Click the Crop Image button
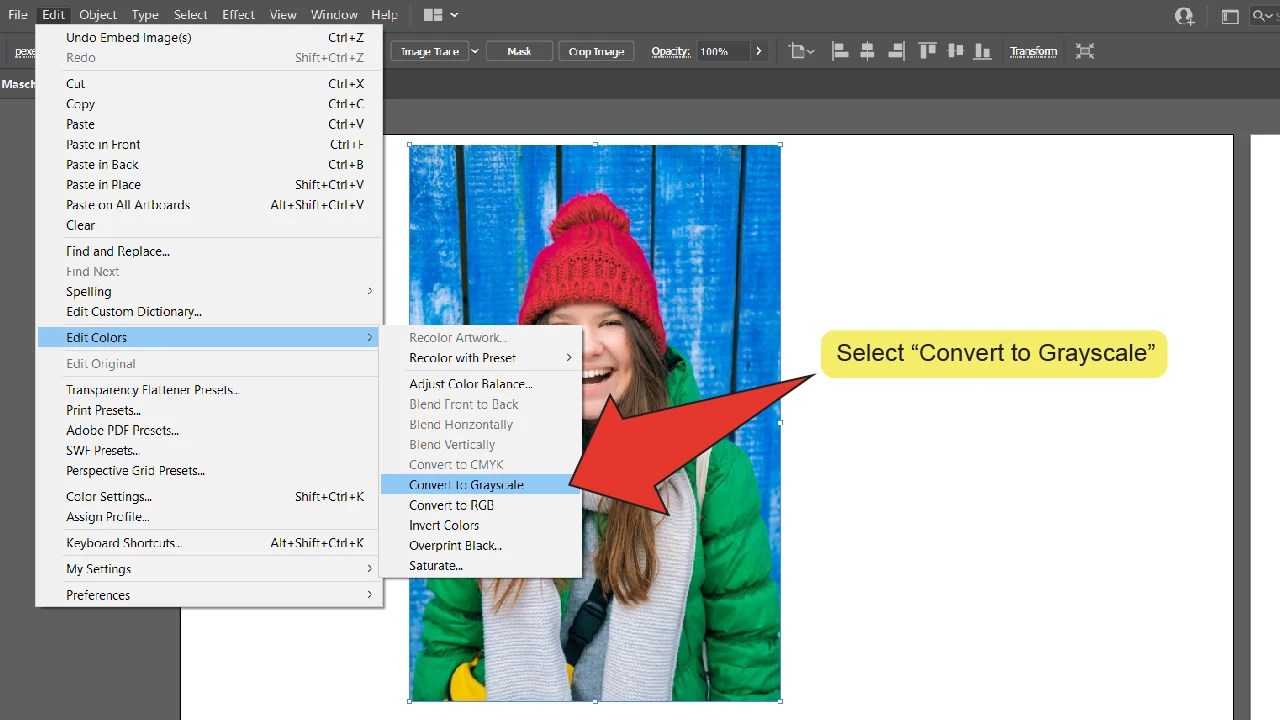 tap(596, 50)
